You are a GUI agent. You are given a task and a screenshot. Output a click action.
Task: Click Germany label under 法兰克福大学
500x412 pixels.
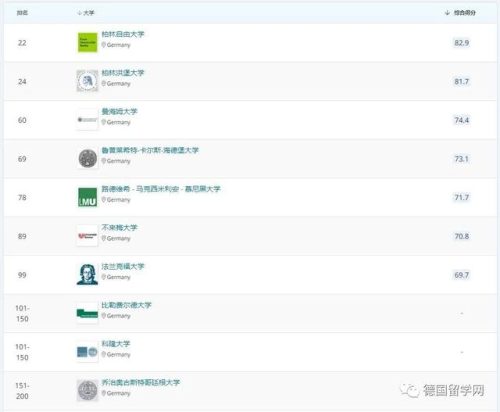[x=118, y=277]
